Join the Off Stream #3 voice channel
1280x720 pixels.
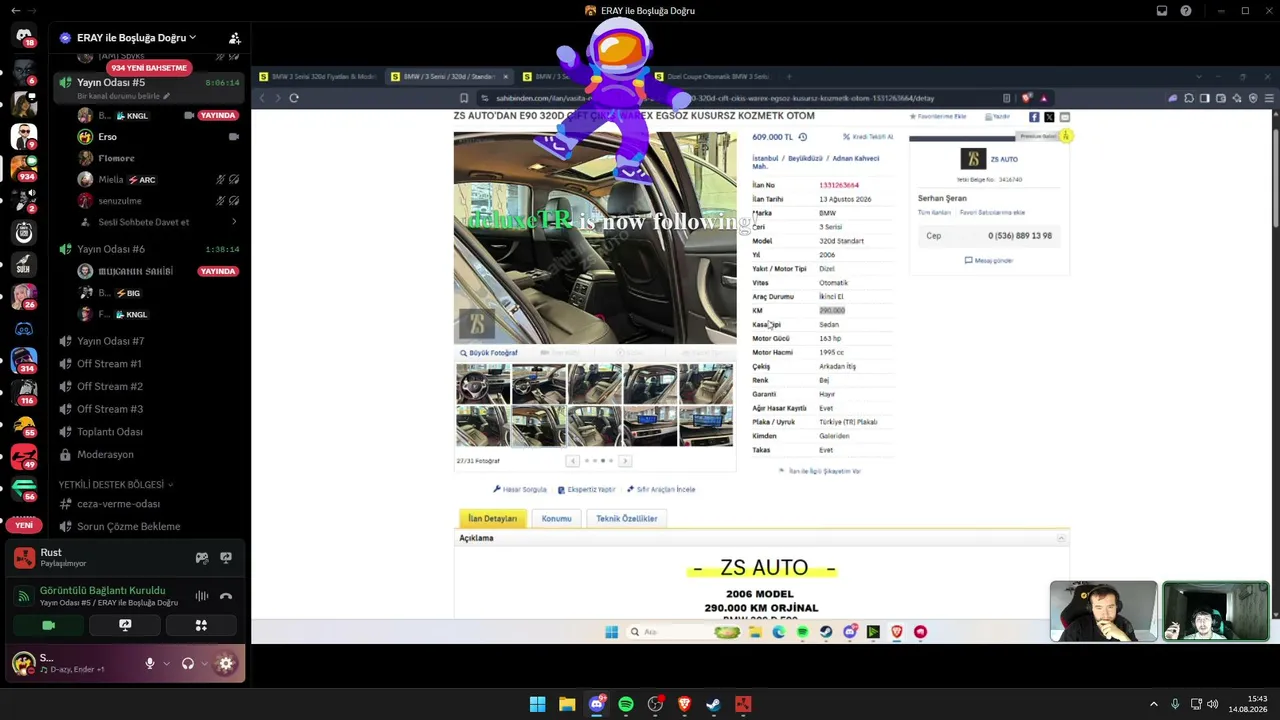click(x=110, y=409)
